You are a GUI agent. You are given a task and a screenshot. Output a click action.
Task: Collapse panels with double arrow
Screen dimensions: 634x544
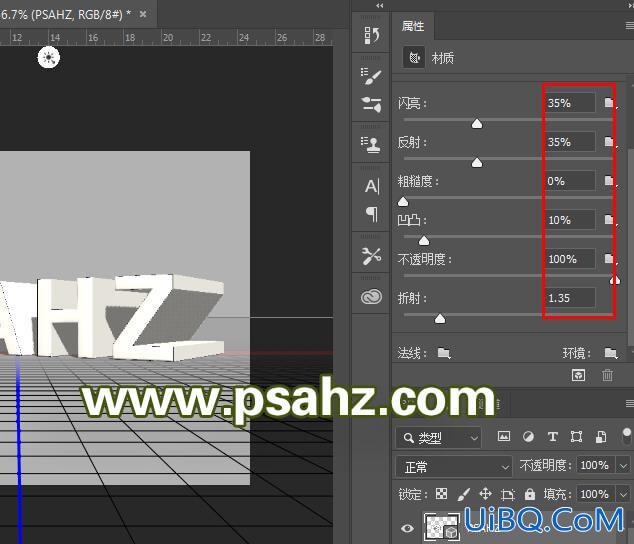[379, 5]
